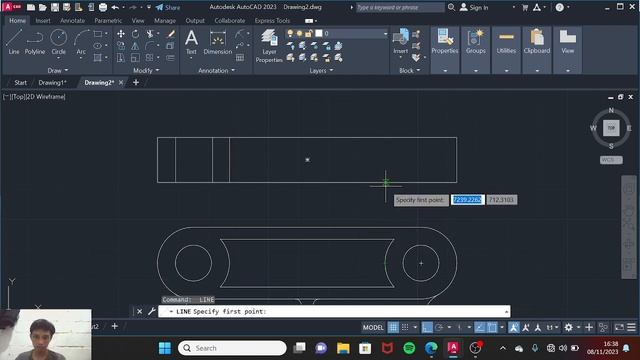Viewport: 640px width, 360px height.
Task: Open Layer Properties manager
Action: point(269,46)
